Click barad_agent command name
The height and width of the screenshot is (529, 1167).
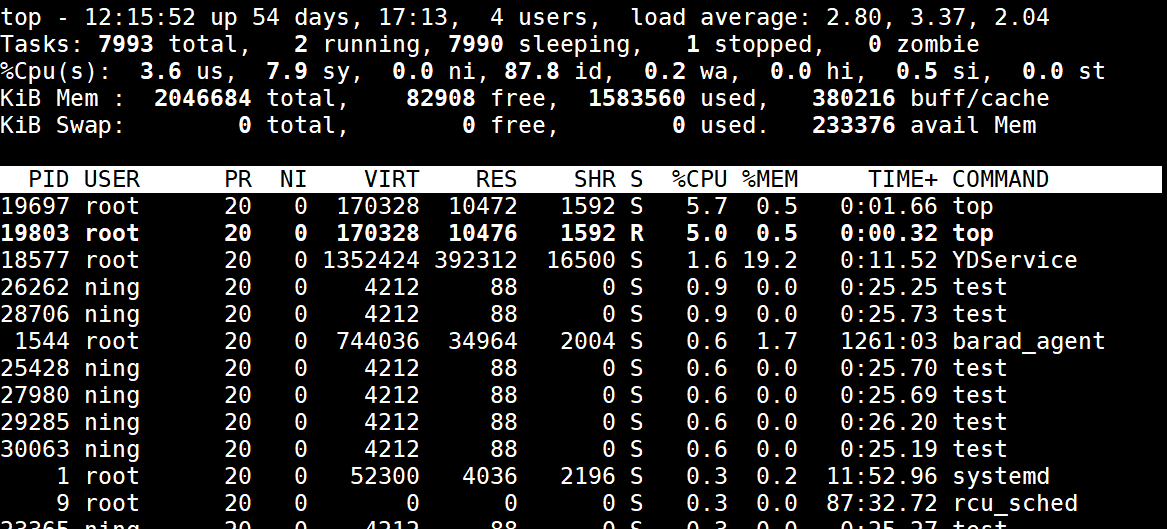(1029, 342)
